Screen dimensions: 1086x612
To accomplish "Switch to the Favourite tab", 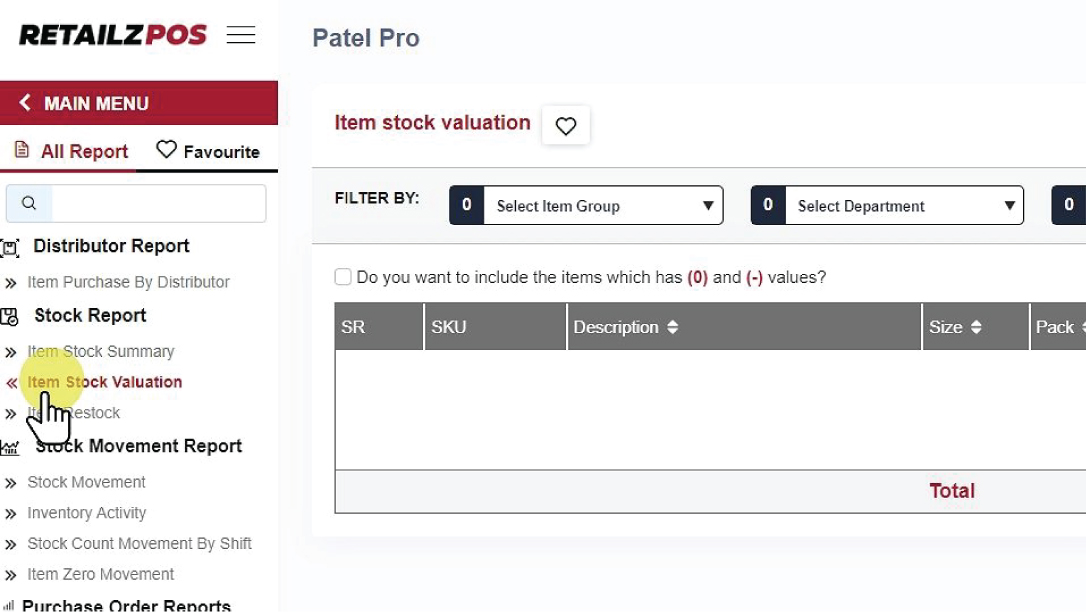I will pyautogui.click(x=208, y=152).
